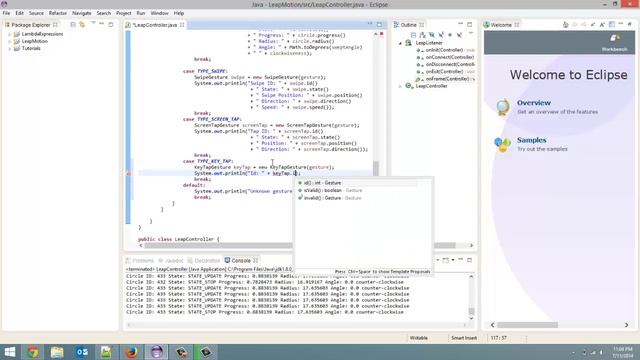Select the LeapMotion project row

[x=31, y=41]
